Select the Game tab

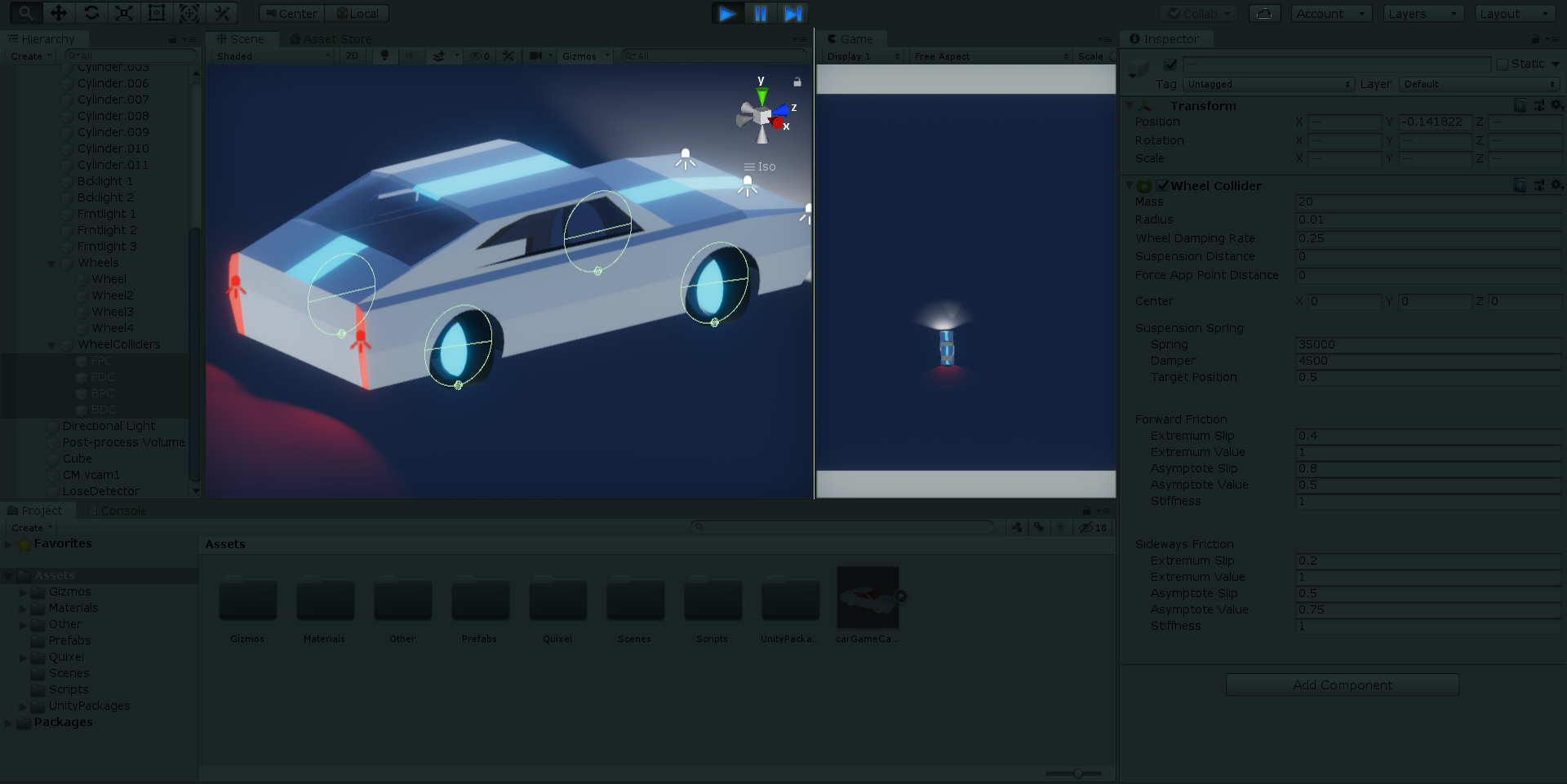(x=850, y=38)
